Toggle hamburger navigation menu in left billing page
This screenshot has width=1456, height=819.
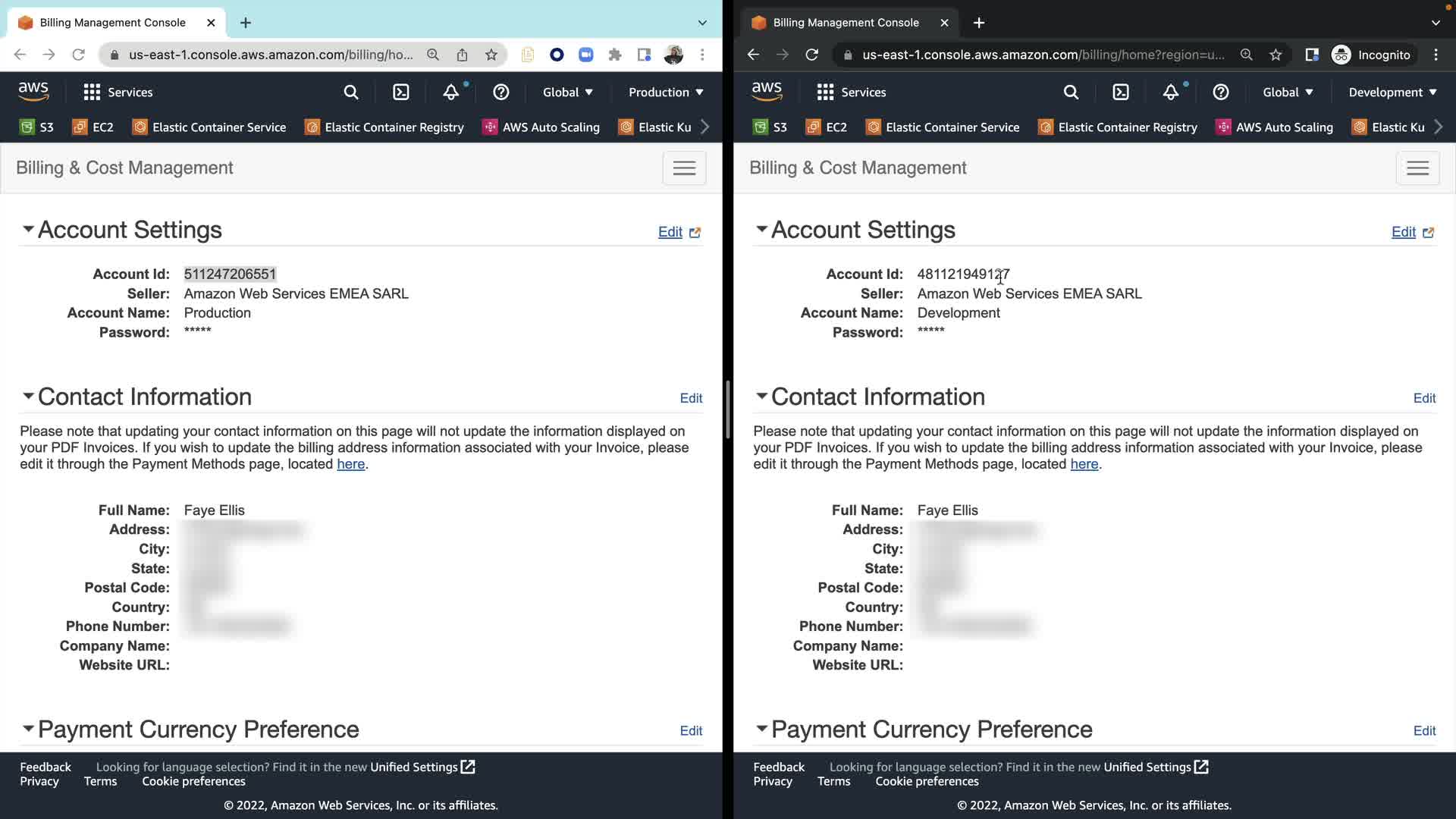[x=684, y=168]
